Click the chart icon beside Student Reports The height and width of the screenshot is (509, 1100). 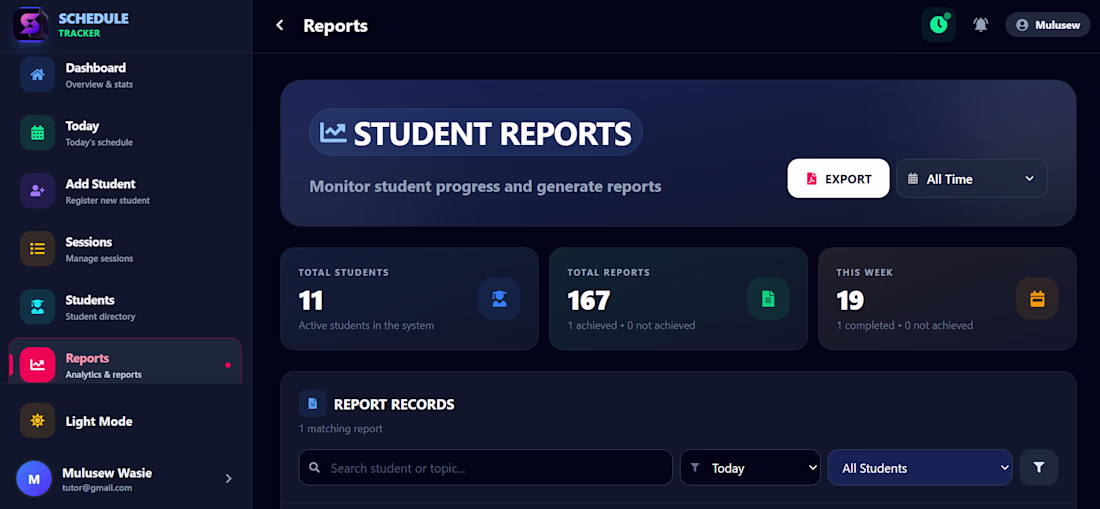(x=333, y=132)
